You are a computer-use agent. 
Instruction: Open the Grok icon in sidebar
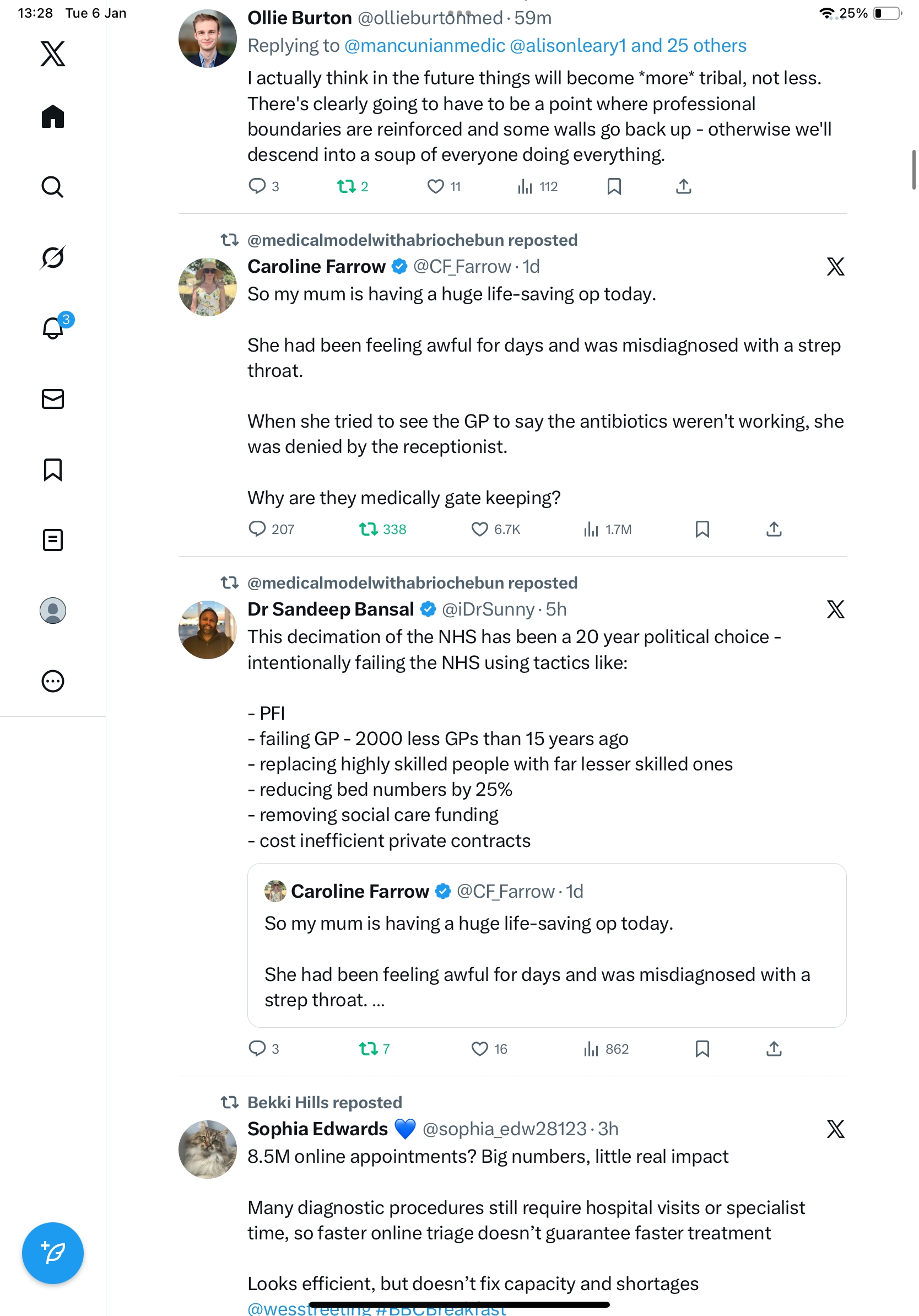53,257
